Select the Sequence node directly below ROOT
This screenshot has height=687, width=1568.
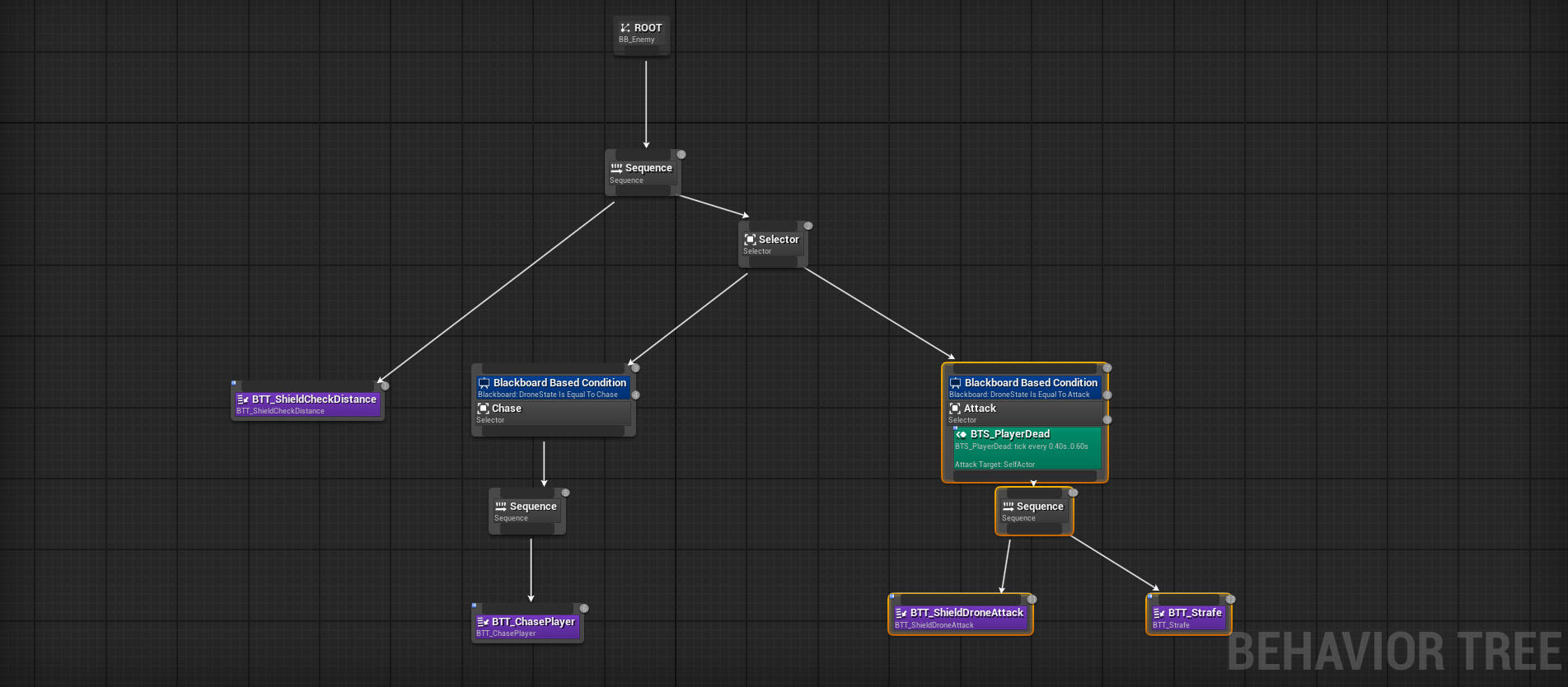642,173
